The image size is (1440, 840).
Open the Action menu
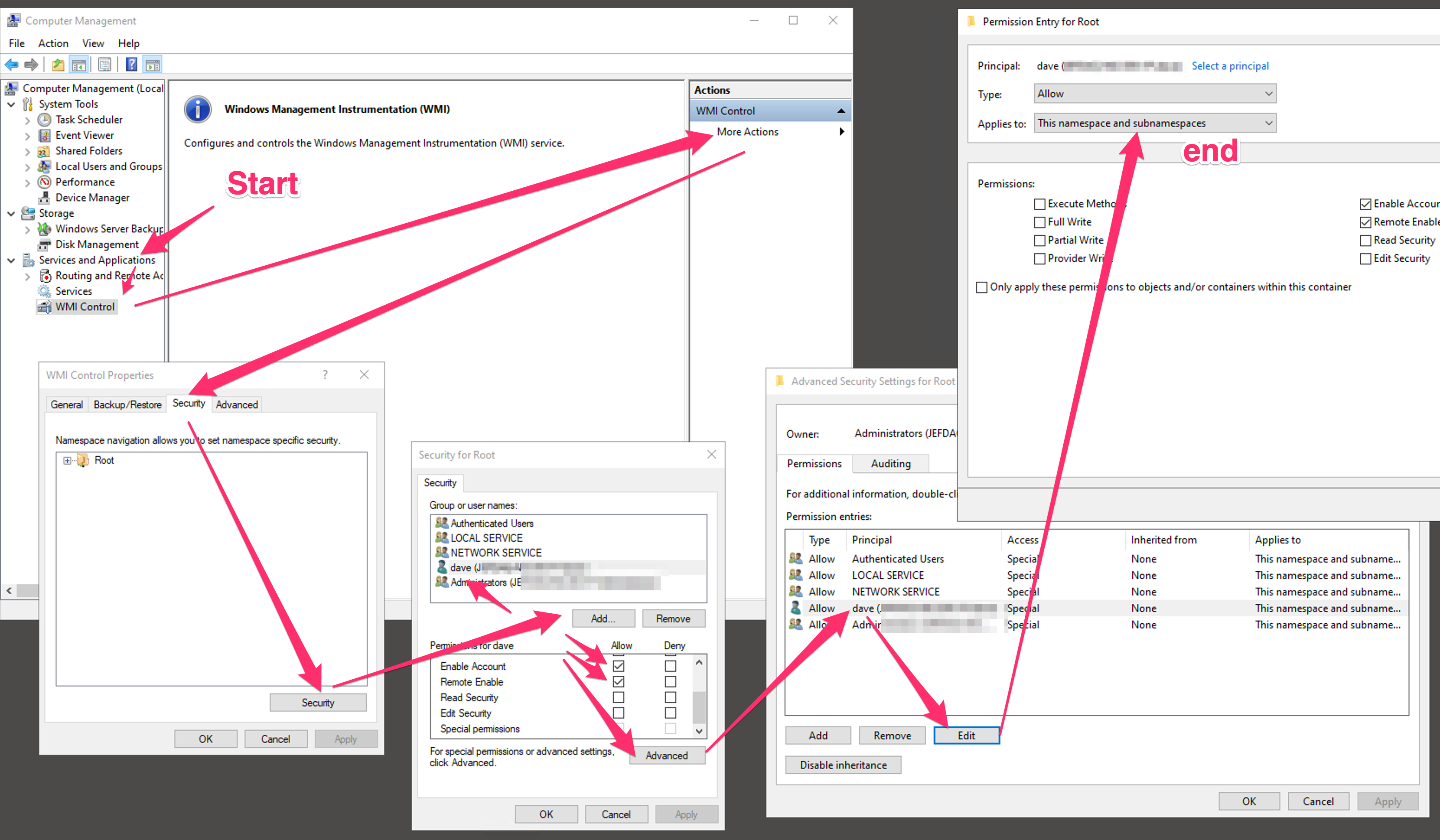(52, 43)
